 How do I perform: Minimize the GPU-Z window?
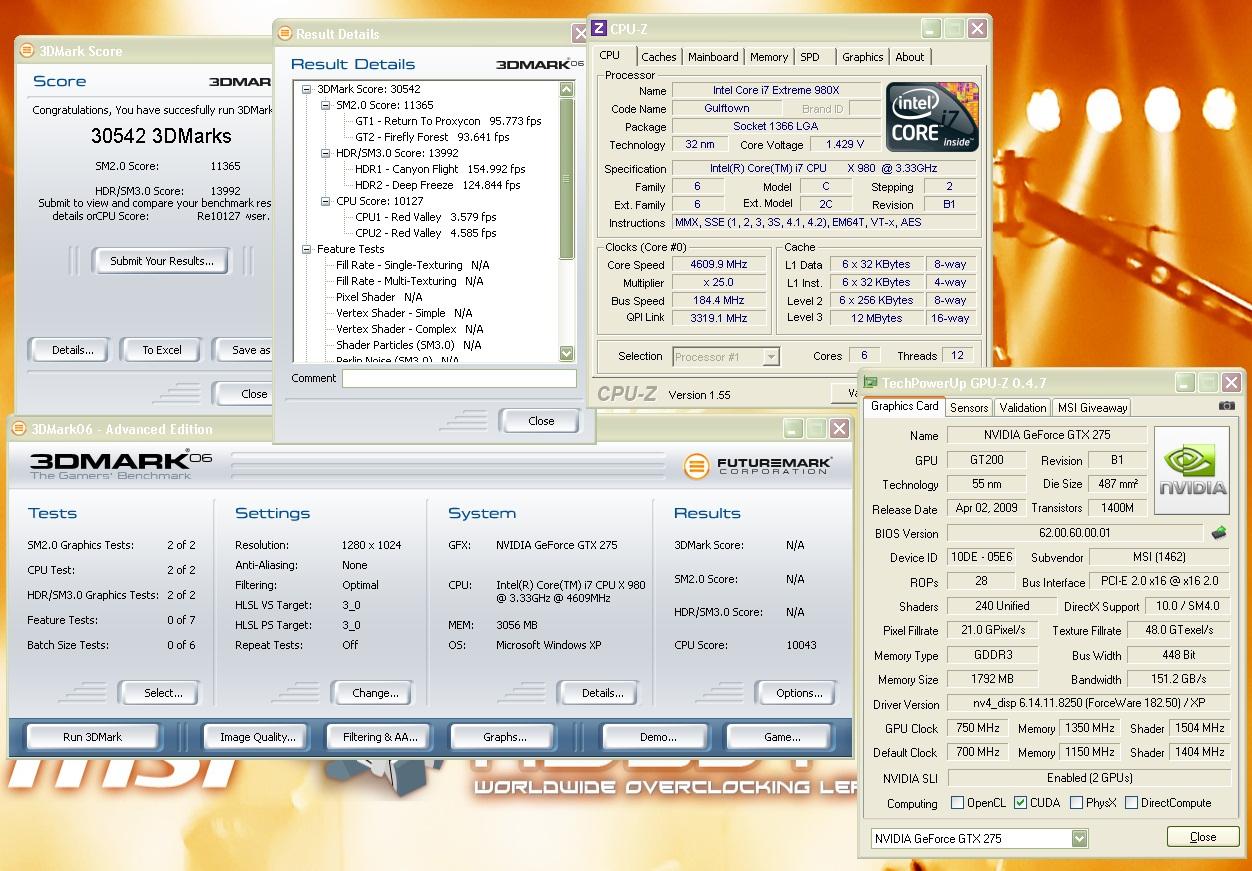click(1185, 382)
